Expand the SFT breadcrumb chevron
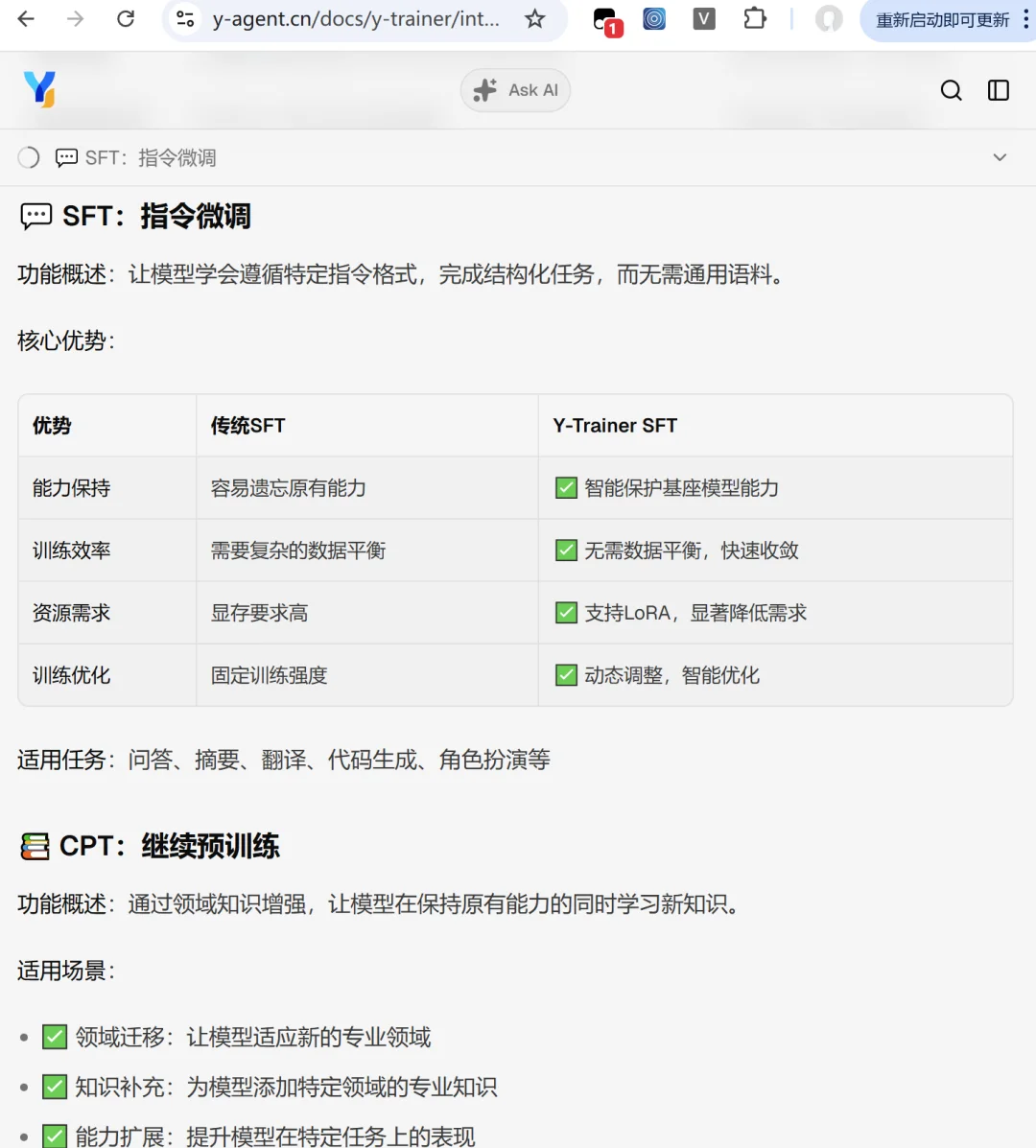Screen dimensions: 1036x1148 point(1000,156)
